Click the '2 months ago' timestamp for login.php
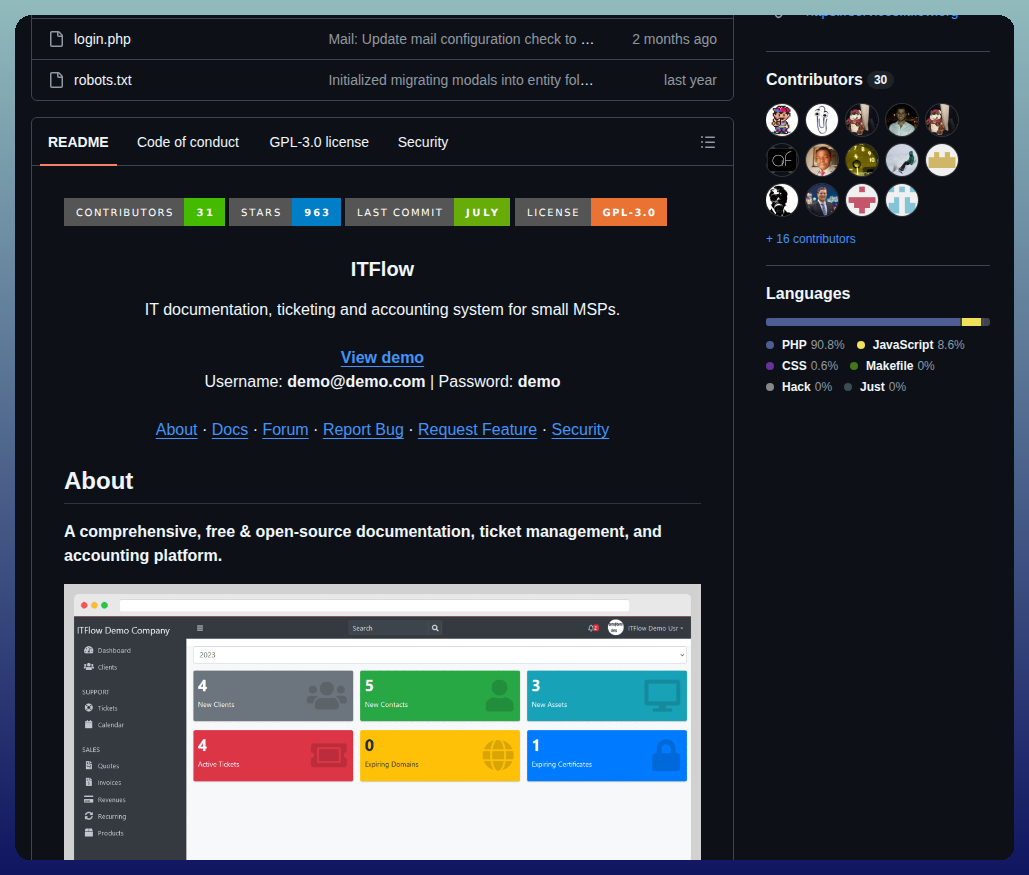Screen dimensions: 1029x875 pos(674,39)
